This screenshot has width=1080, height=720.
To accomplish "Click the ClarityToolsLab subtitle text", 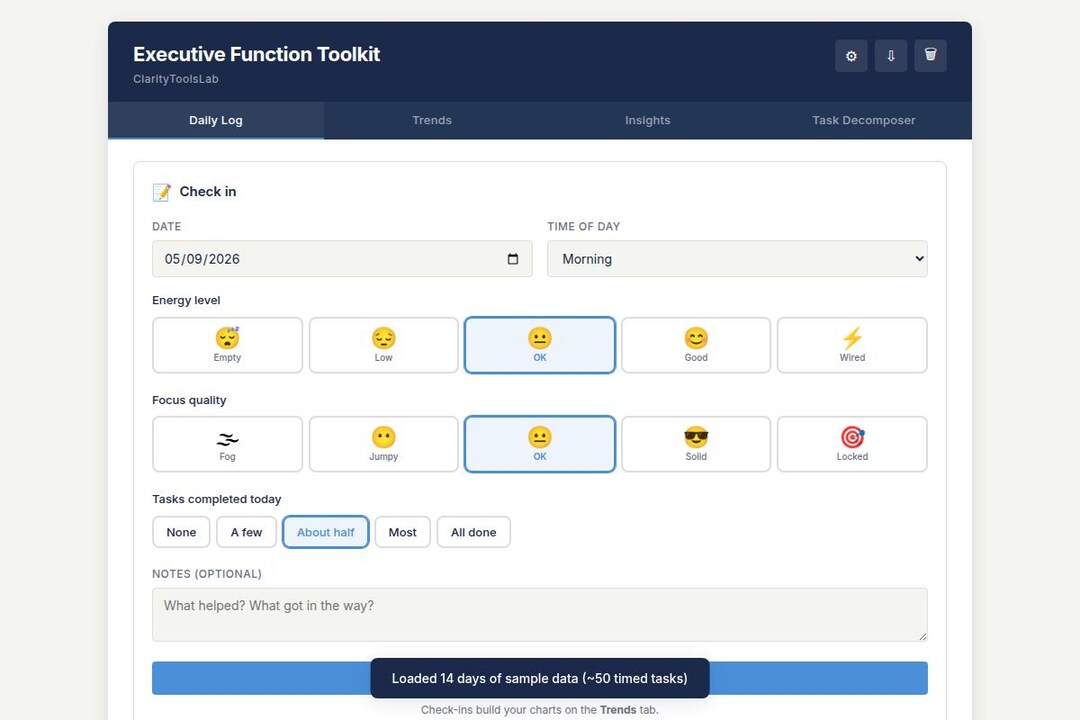I will (176, 79).
